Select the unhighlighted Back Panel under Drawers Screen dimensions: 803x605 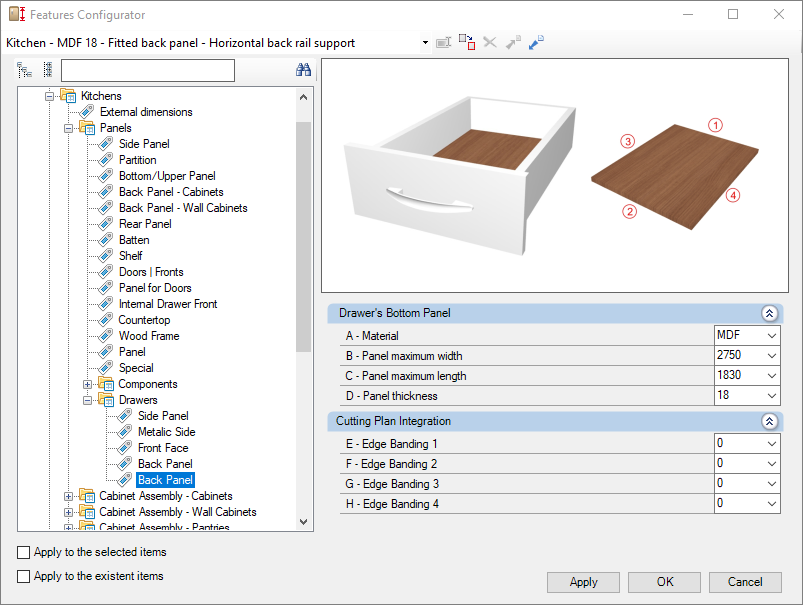click(165, 464)
